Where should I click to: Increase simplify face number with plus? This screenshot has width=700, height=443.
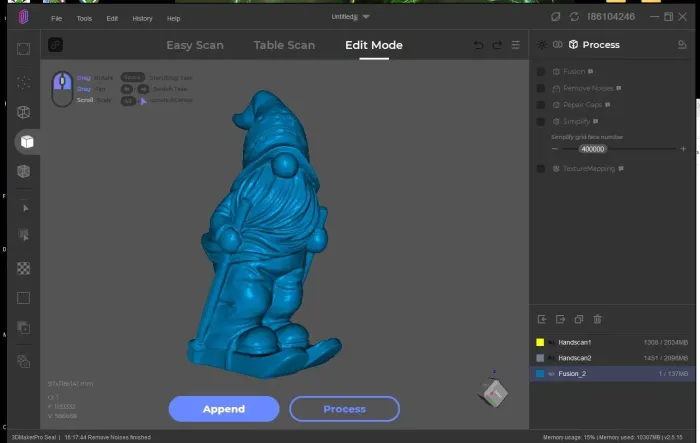(x=683, y=149)
